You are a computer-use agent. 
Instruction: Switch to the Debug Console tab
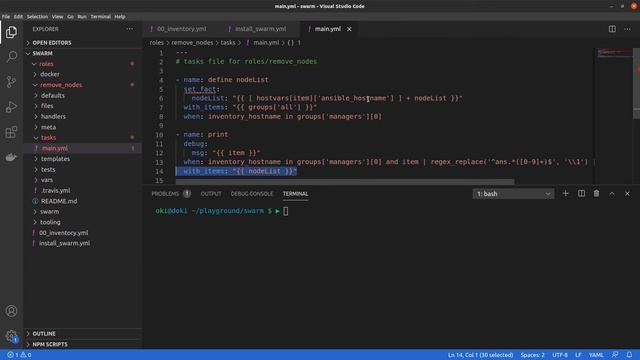click(x=252, y=193)
